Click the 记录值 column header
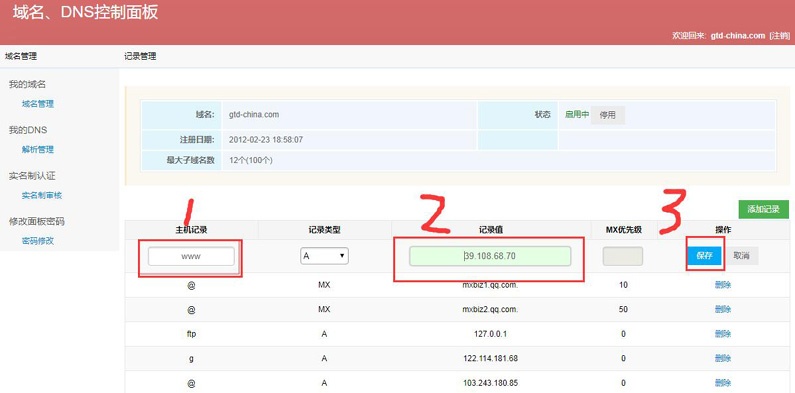Image resolution: width=795 pixels, height=393 pixels. [x=491, y=230]
